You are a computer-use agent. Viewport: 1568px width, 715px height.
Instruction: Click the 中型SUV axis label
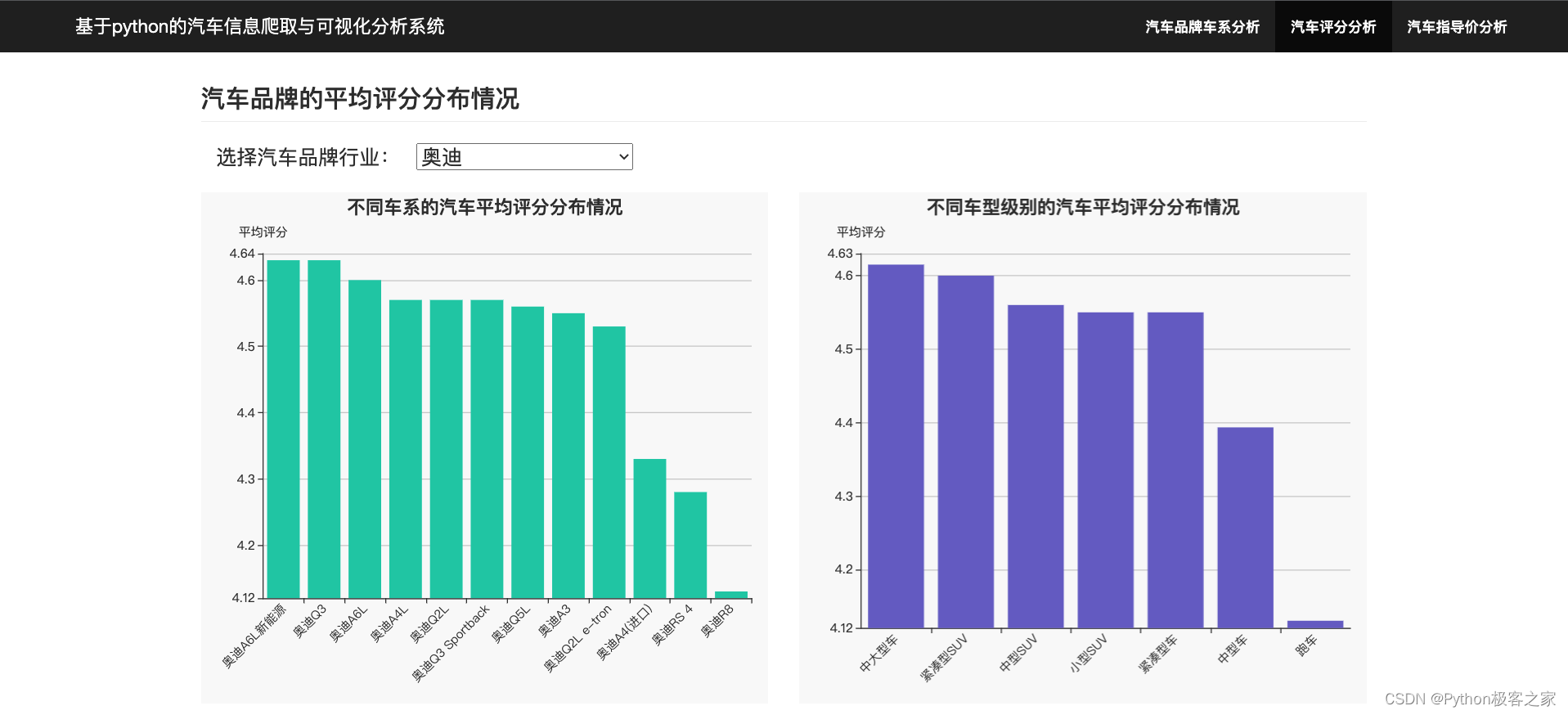click(x=1018, y=653)
